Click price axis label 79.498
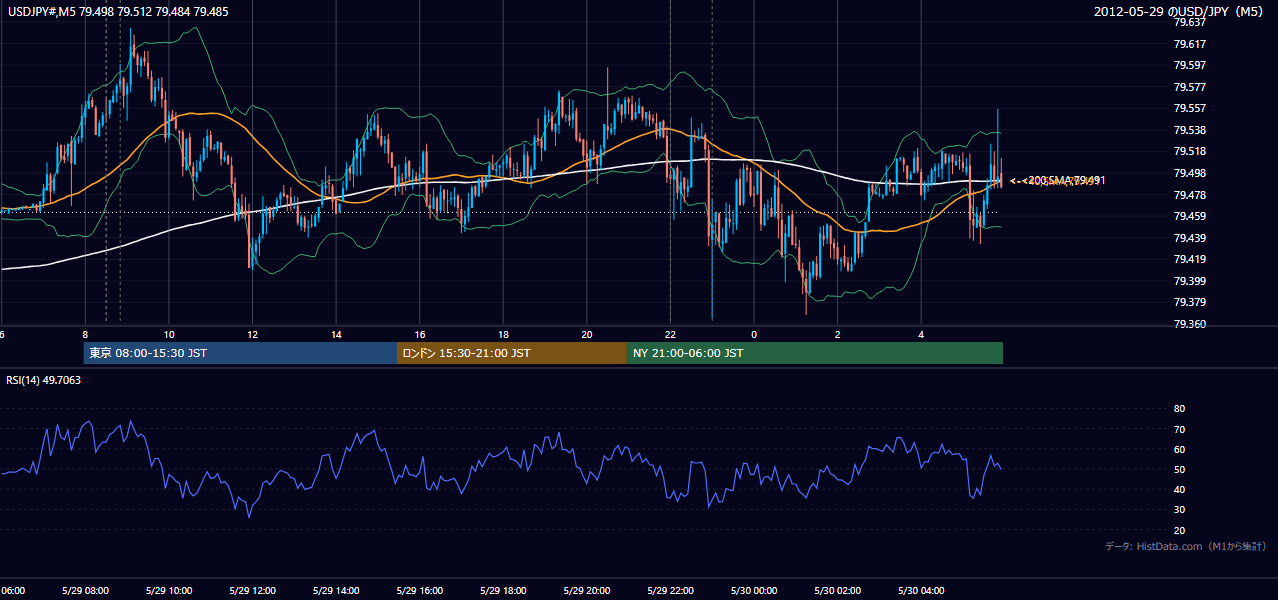Viewport: 1278px width, 600px height. [x=1191, y=173]
